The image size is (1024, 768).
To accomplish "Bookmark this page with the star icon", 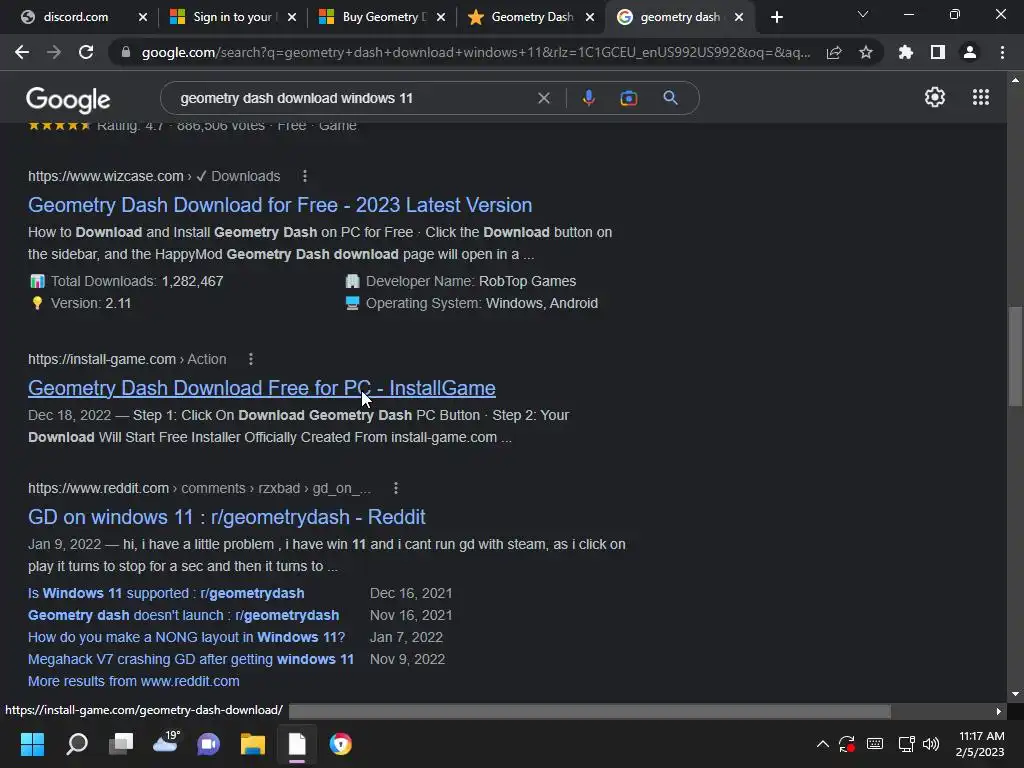I will (866, 52).
